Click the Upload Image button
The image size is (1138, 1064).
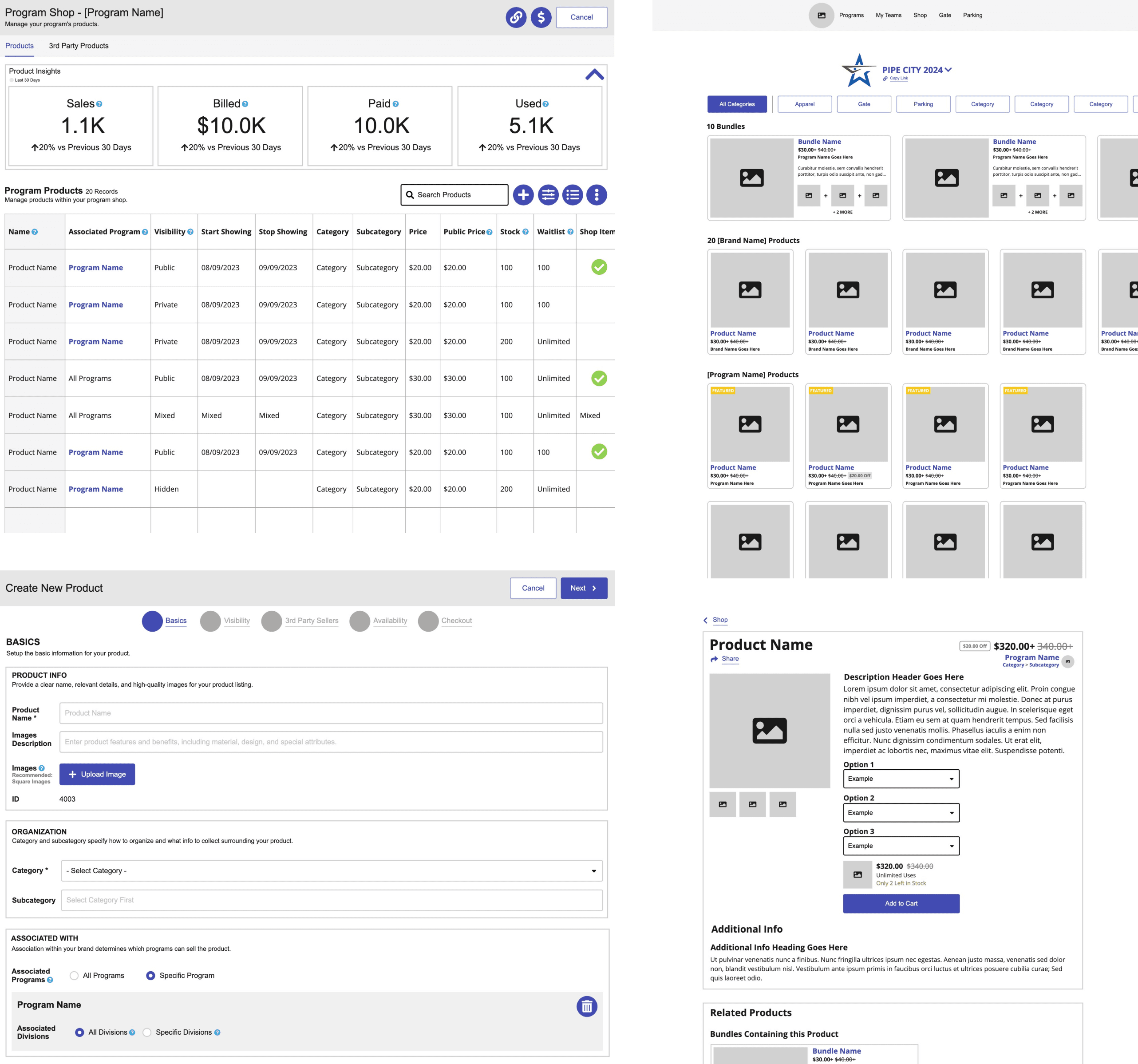click(97, 774)
